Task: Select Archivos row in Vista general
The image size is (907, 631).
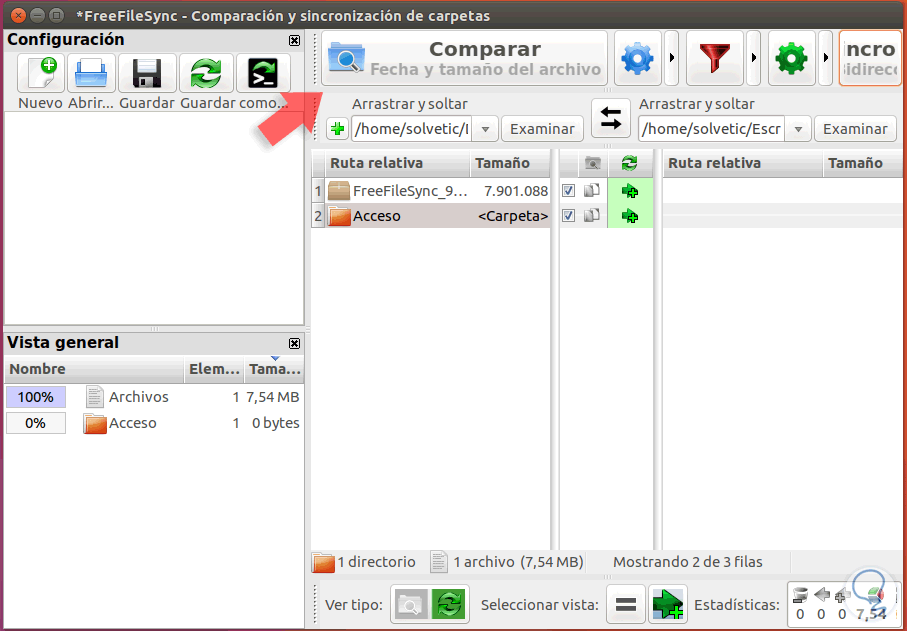Action: tap(154, 397)
